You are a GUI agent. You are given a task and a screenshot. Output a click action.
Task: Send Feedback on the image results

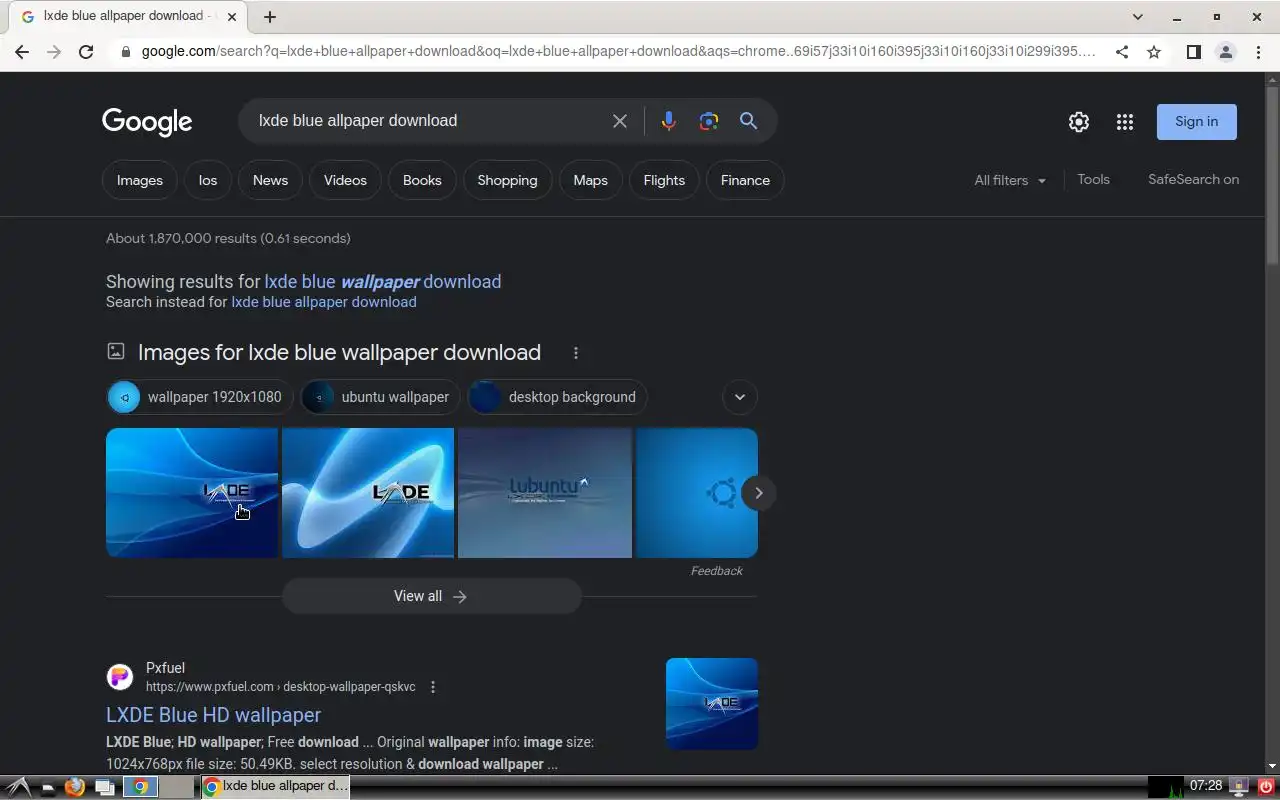(716, 571)
